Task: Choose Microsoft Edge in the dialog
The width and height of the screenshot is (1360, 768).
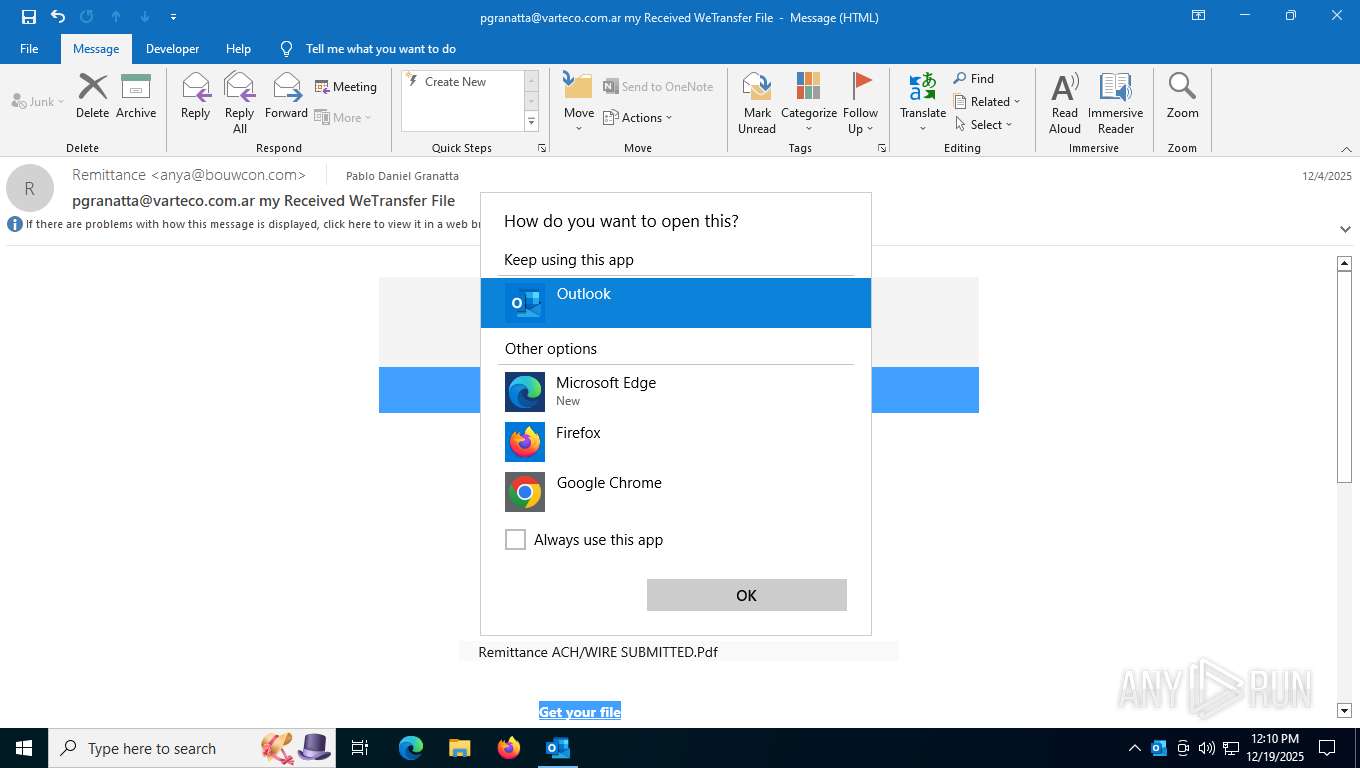Action: click(676, 392)
